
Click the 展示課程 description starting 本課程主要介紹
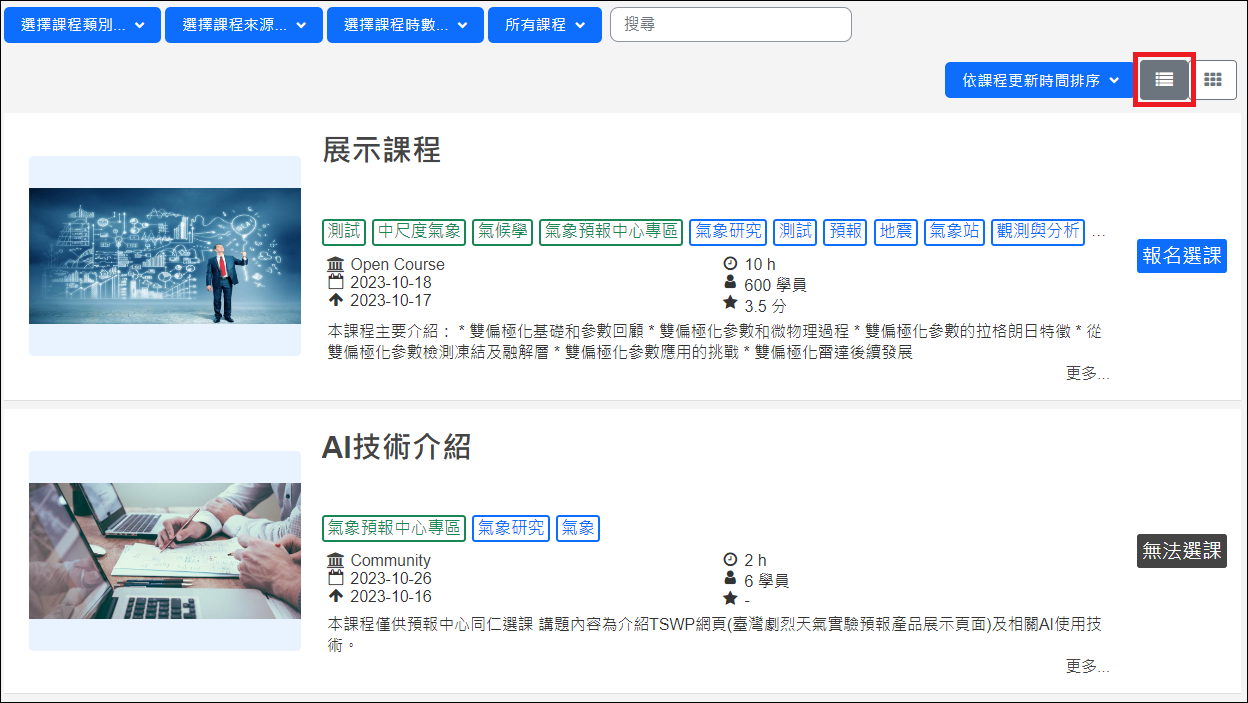pyautogui.click(x=715, y=342)
